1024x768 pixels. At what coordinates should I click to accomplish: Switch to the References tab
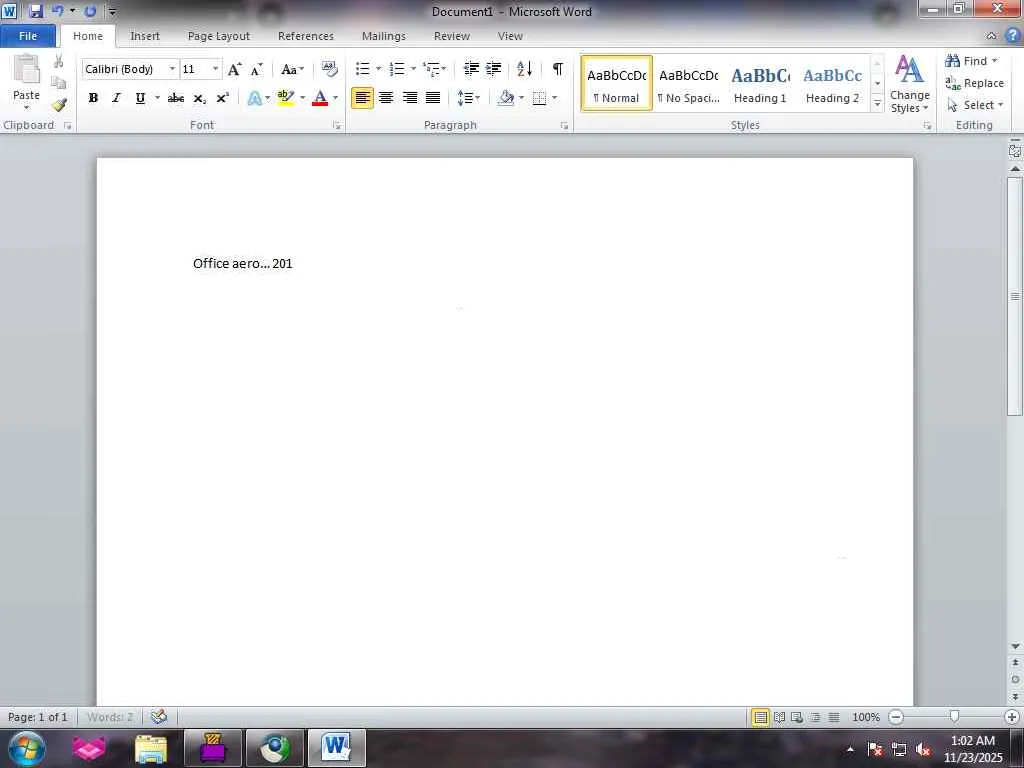[x=306, y=36]
